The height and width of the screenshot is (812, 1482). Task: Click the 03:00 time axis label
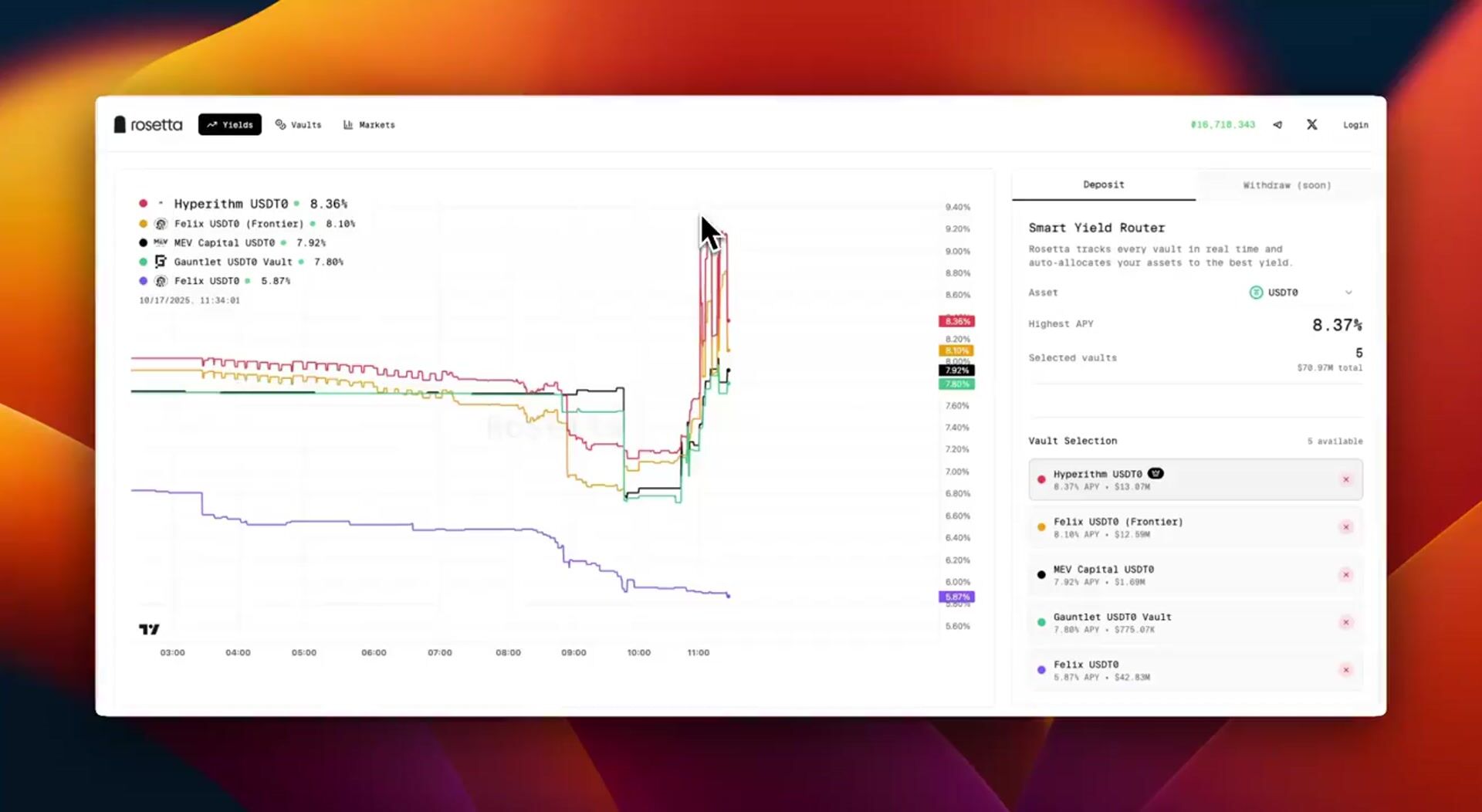(172, 653)
